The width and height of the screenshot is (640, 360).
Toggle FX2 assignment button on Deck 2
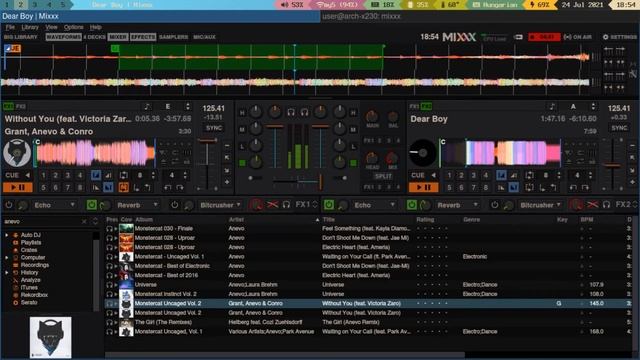point(427,107)
